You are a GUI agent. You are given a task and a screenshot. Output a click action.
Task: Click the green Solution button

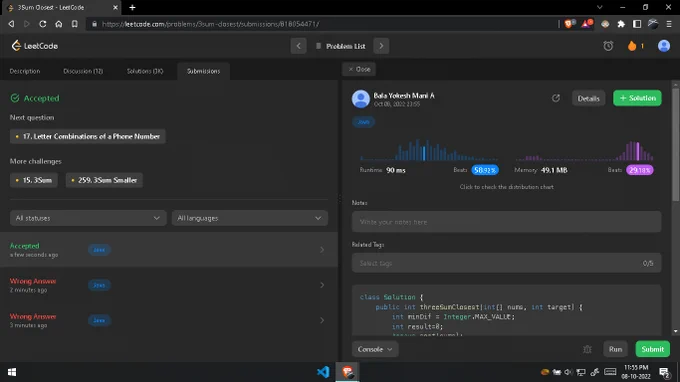(637, 98)
